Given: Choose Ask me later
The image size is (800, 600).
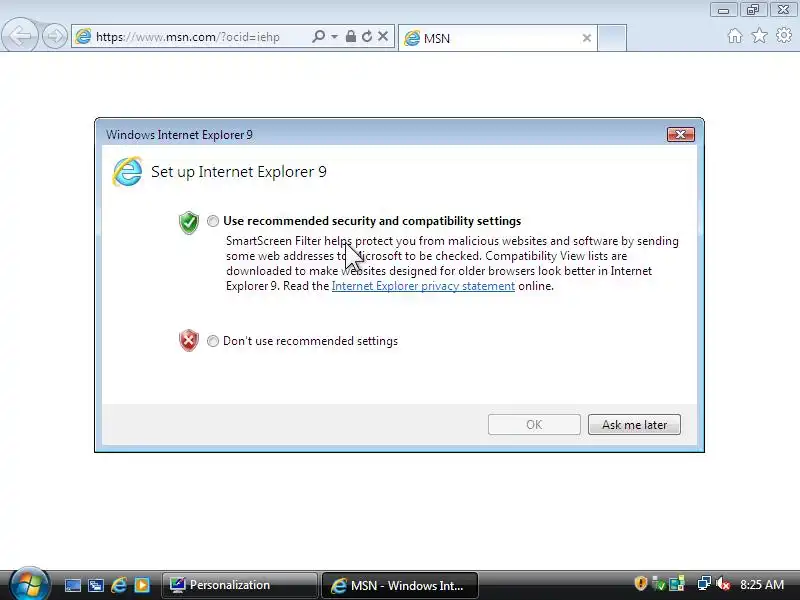Looking at the screenshot, I should point(634,424).
